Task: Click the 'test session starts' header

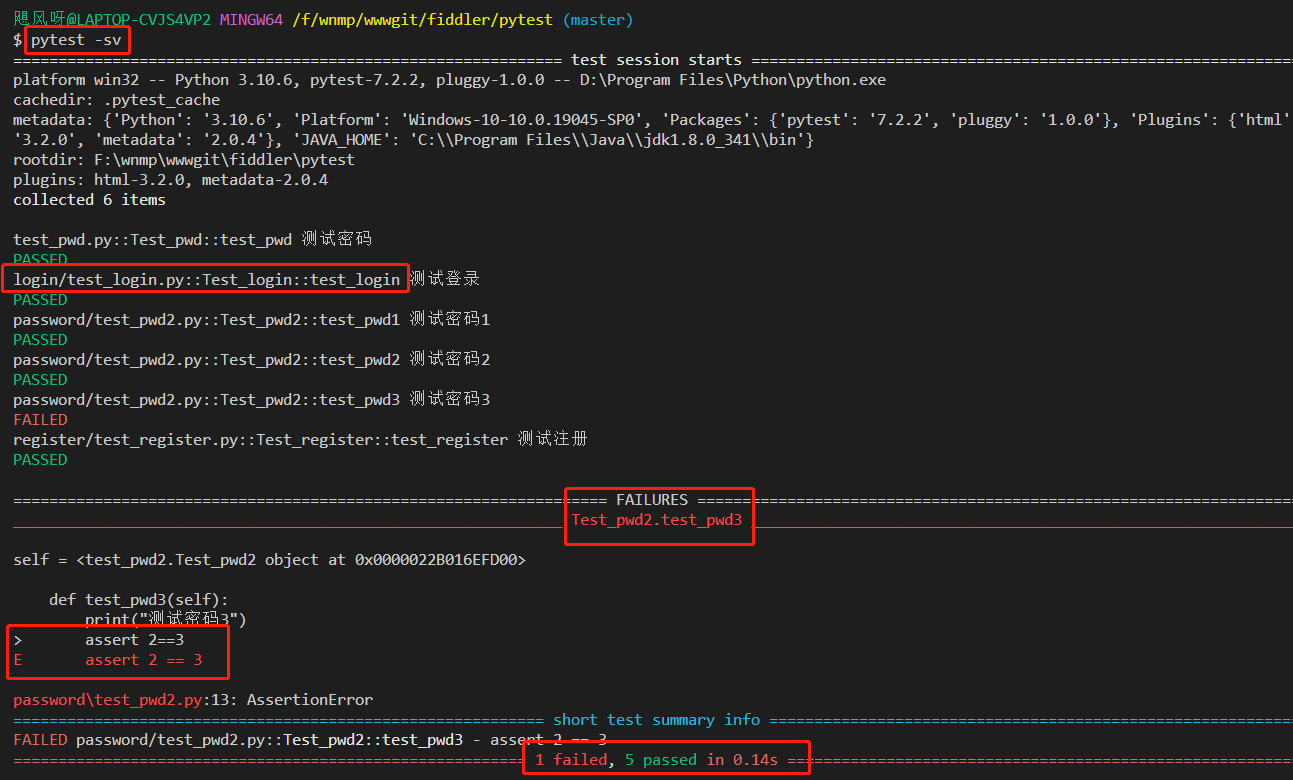Action: pos(656,60)
